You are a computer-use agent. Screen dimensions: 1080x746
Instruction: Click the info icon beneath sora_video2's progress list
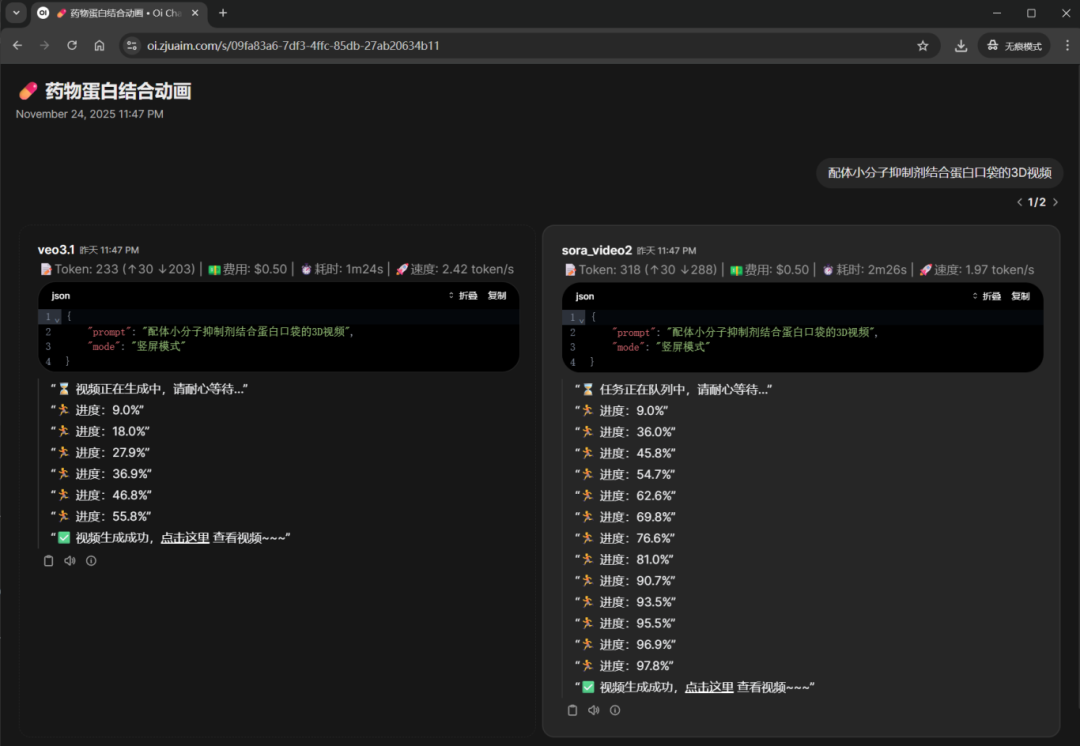(x=615, y=710)
